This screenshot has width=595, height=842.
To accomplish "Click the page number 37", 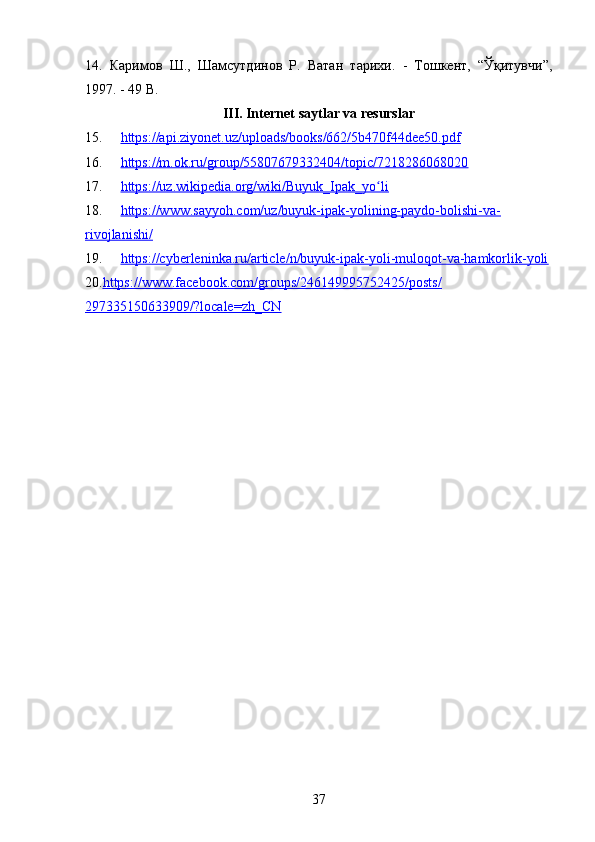I will click(x=319, y=800).
